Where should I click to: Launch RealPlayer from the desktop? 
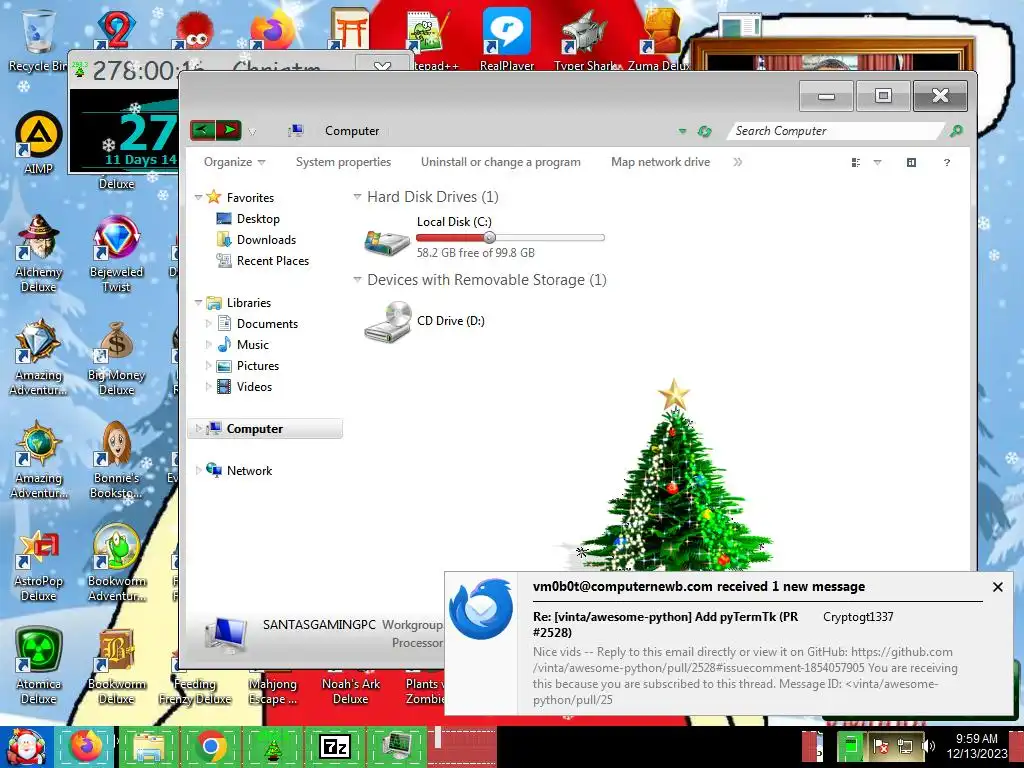[507, 39]
